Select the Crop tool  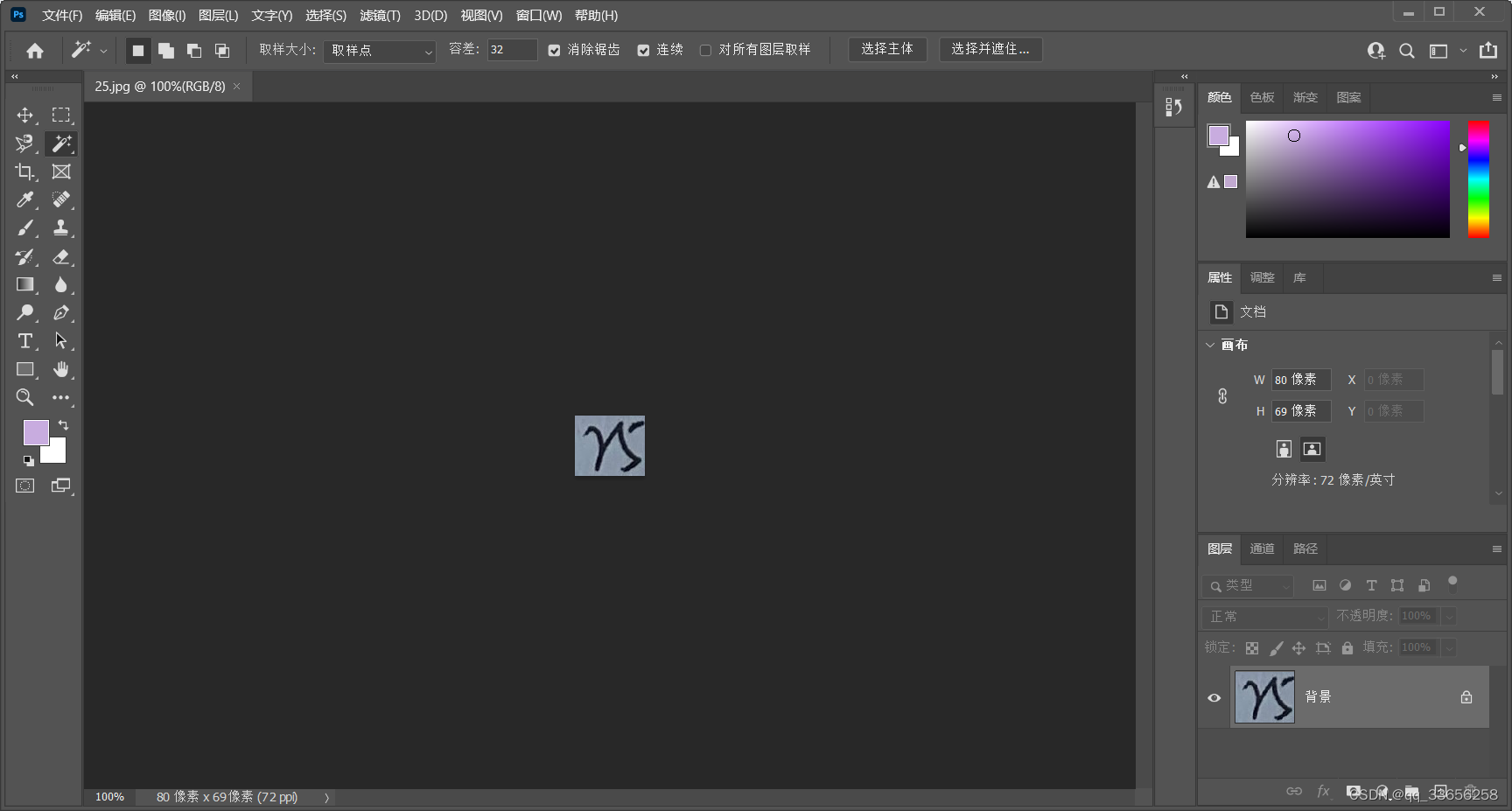point(24,171)
